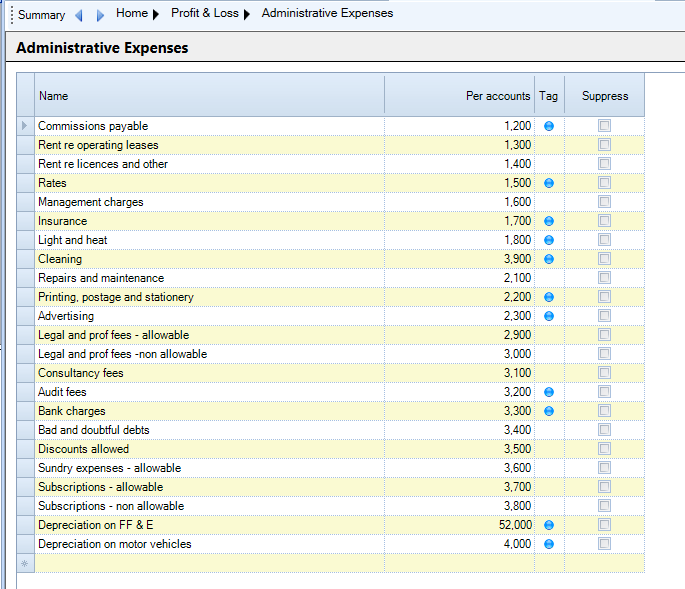685x589 pixels.
Task: Click the blue tag icon for Audit fees
Action: (x=549, y=392)
